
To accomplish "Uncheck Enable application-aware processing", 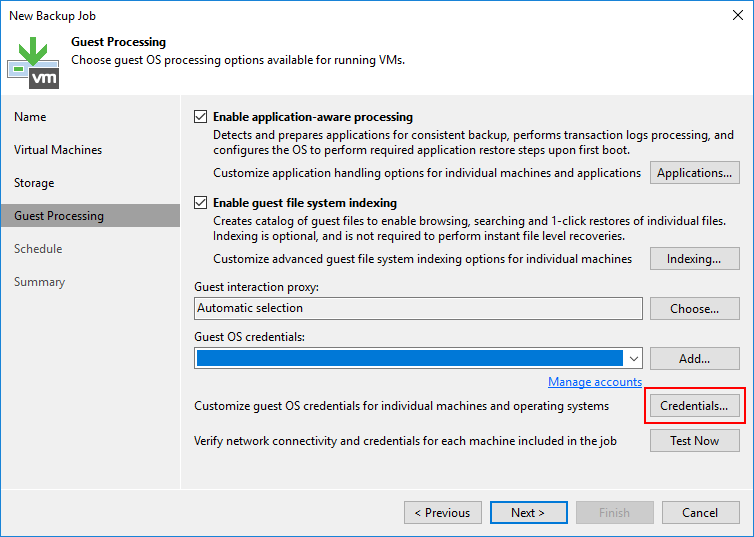I will coord(200,117).
